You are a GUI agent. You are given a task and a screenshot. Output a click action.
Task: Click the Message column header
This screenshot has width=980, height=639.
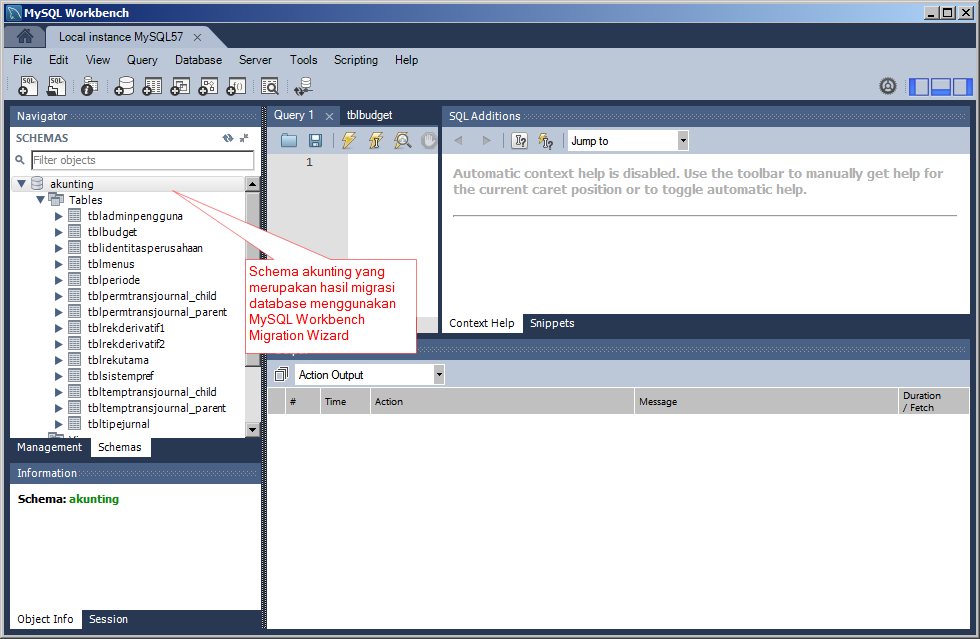(x=766, y=401)
